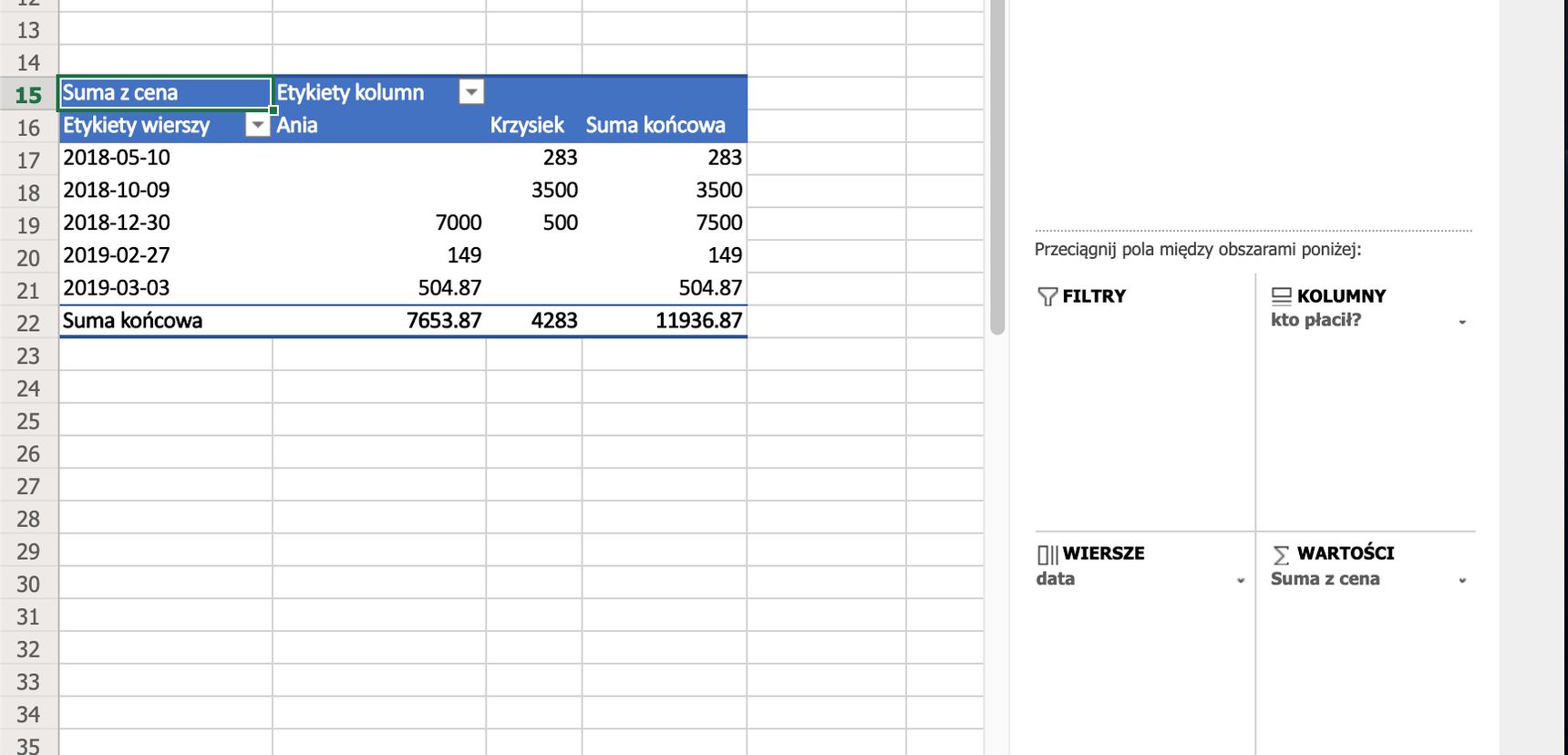This screenshot has width=1568, height=755.
Task: Select row header 15
Action: [28, 95]
